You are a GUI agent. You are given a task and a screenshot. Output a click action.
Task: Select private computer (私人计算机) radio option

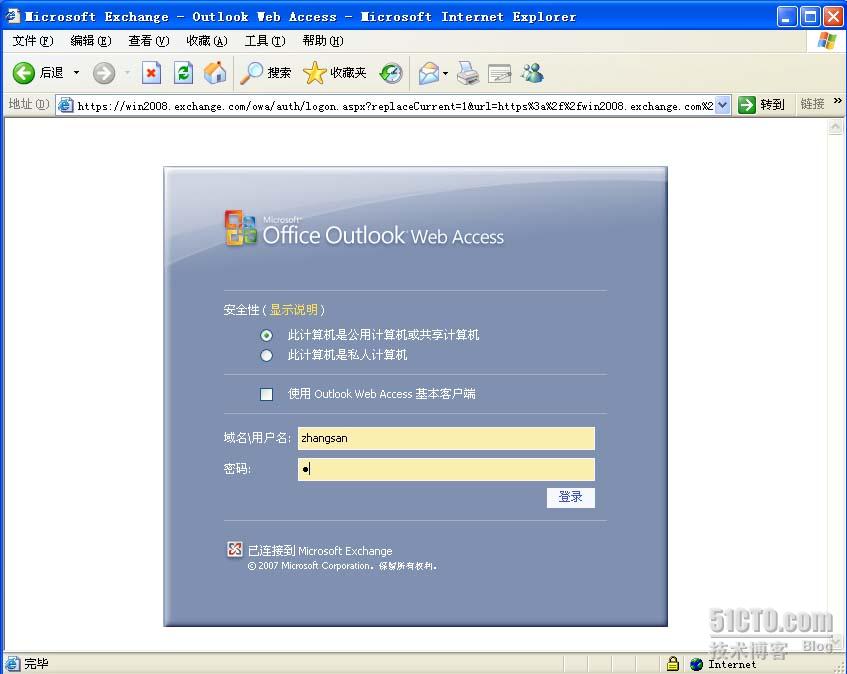click(266, 355)
